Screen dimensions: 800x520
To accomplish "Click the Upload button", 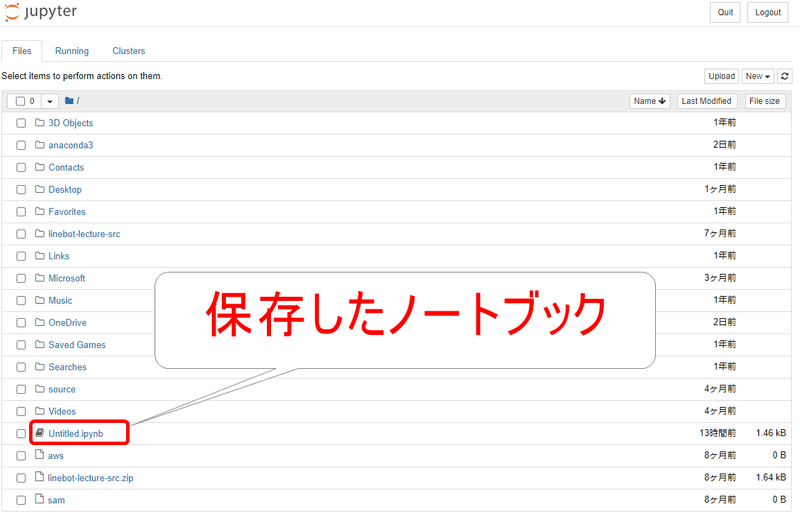I will click(x=721, y=76).
